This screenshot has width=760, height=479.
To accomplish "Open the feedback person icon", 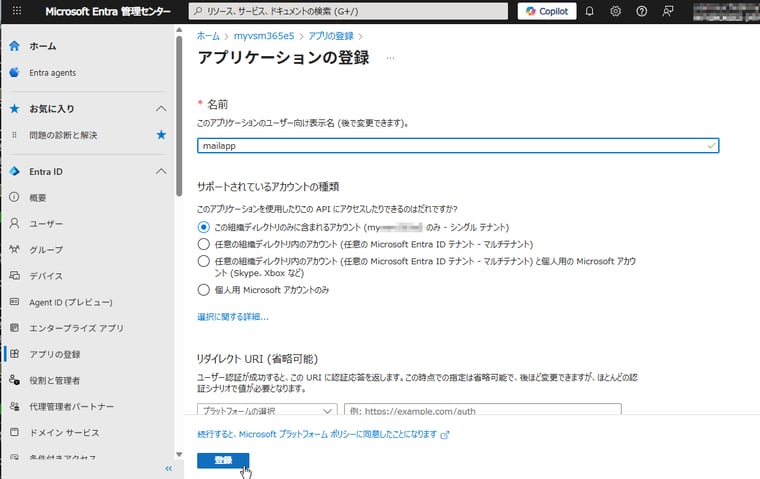I will (668, 11).
